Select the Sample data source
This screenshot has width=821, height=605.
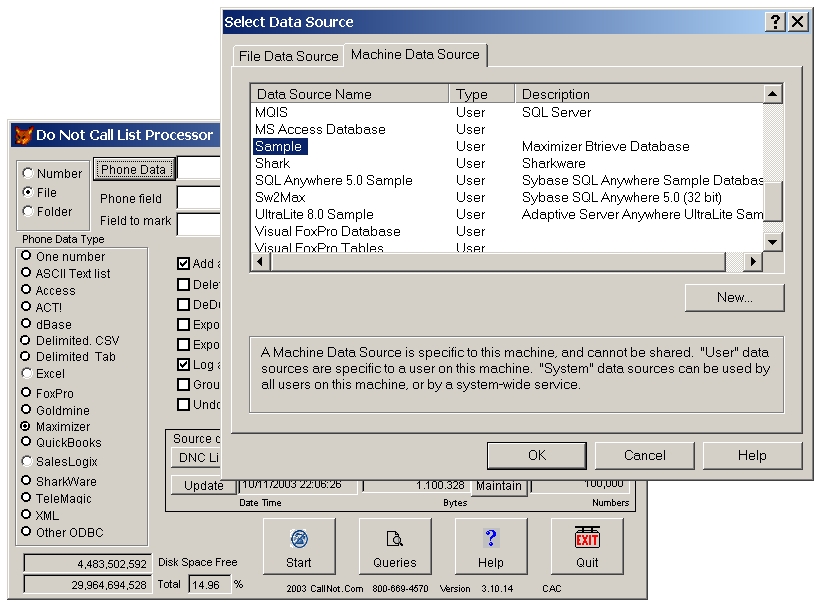click(507, 146)
